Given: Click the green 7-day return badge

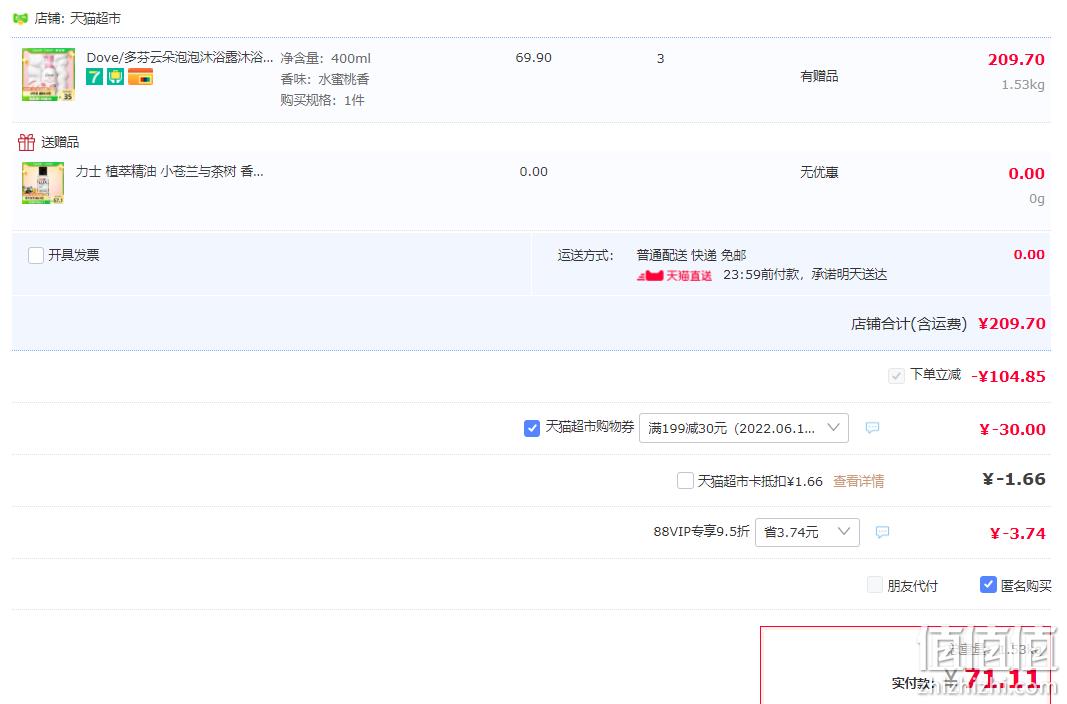Looking at the screenshot, I should click(x=95, y=77).
